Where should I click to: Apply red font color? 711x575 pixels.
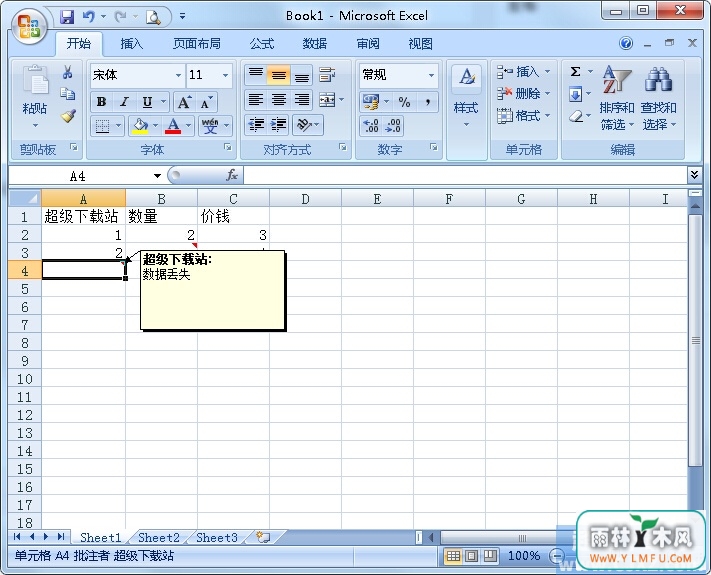(x=173, y=126)
